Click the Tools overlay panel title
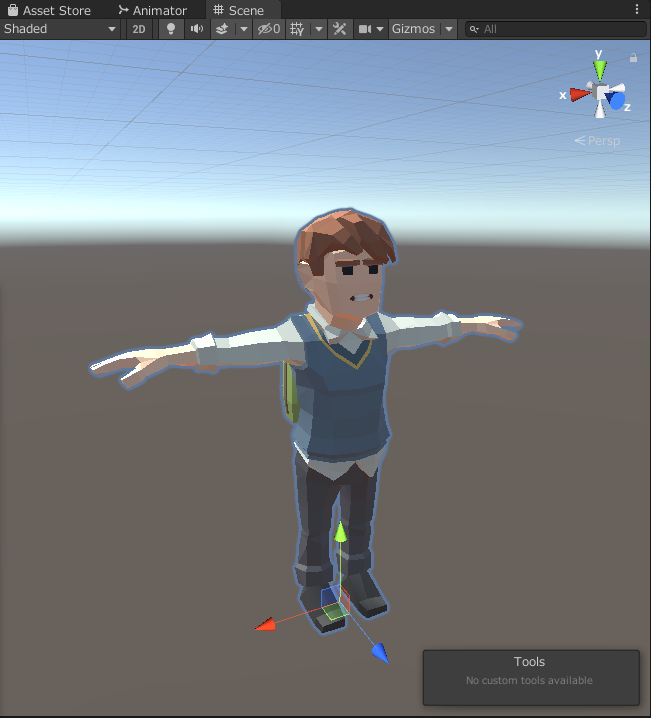The height and width of the screenshot is (718, 651). tap(529, 662)
